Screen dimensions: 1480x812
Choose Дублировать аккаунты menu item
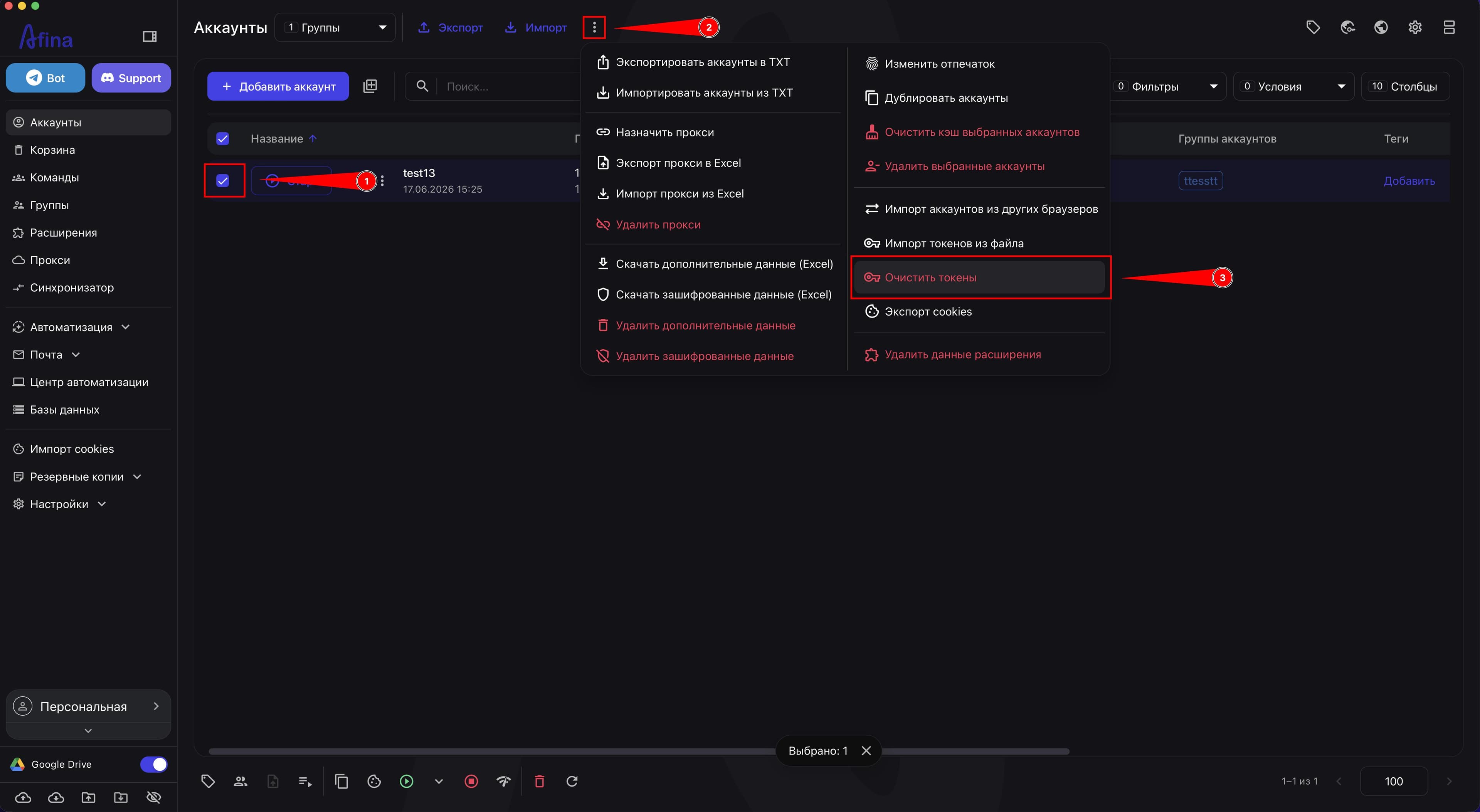[x=979, y=98]
